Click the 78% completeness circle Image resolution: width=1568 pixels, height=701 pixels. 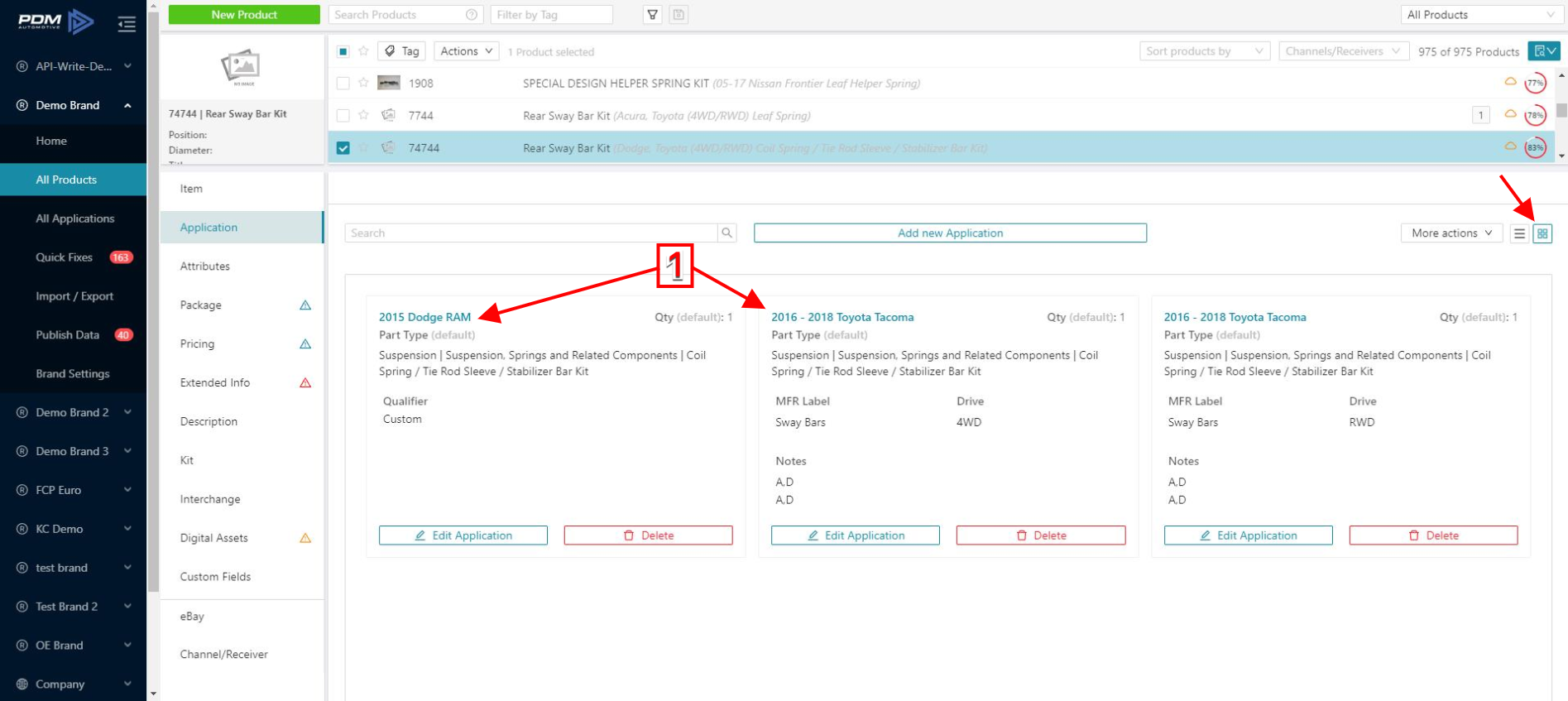[1536, 115]
